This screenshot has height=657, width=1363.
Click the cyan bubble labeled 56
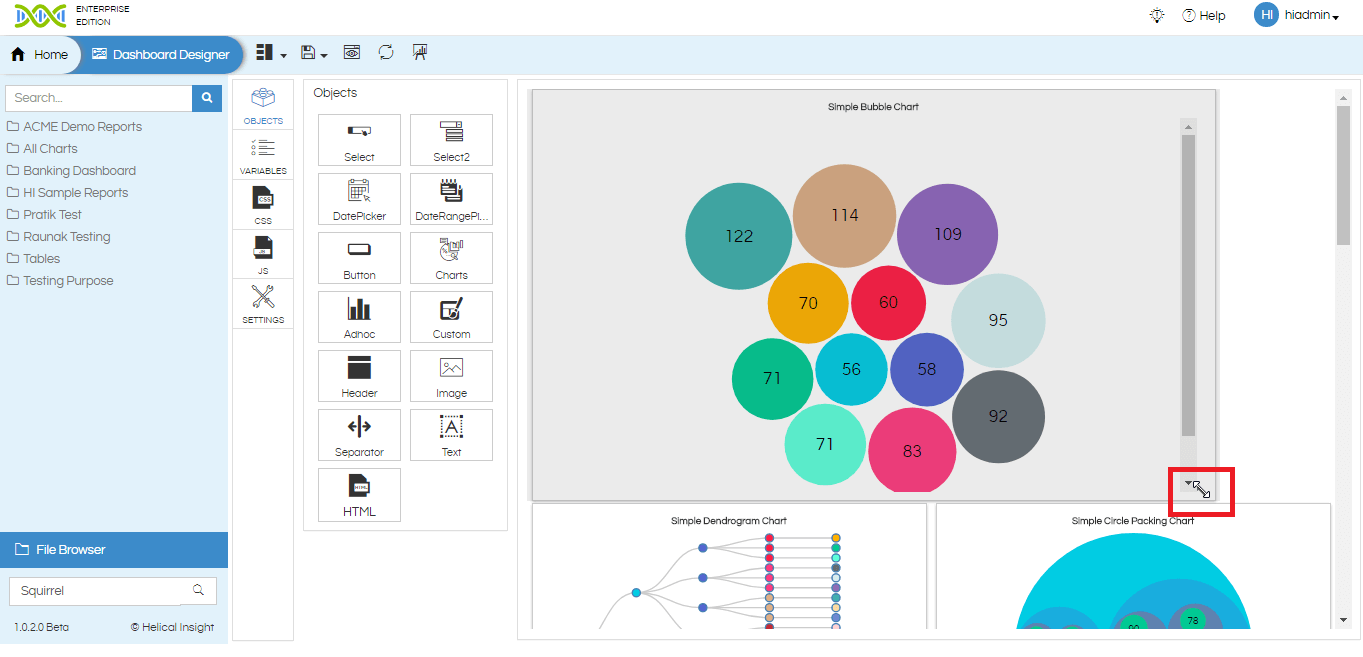(851, 369)
